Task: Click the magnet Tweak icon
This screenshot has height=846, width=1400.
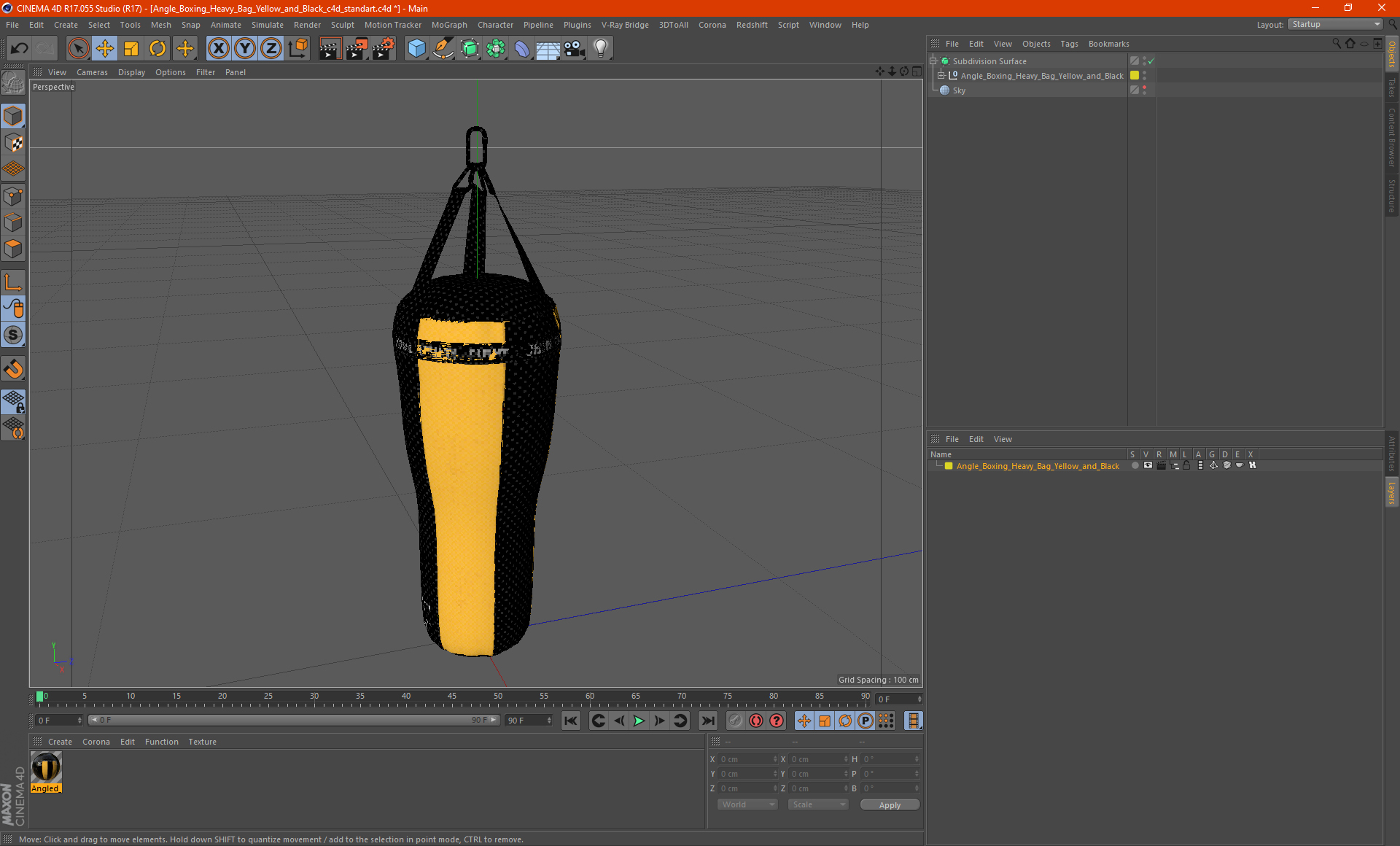Action: tap(13, 369)
